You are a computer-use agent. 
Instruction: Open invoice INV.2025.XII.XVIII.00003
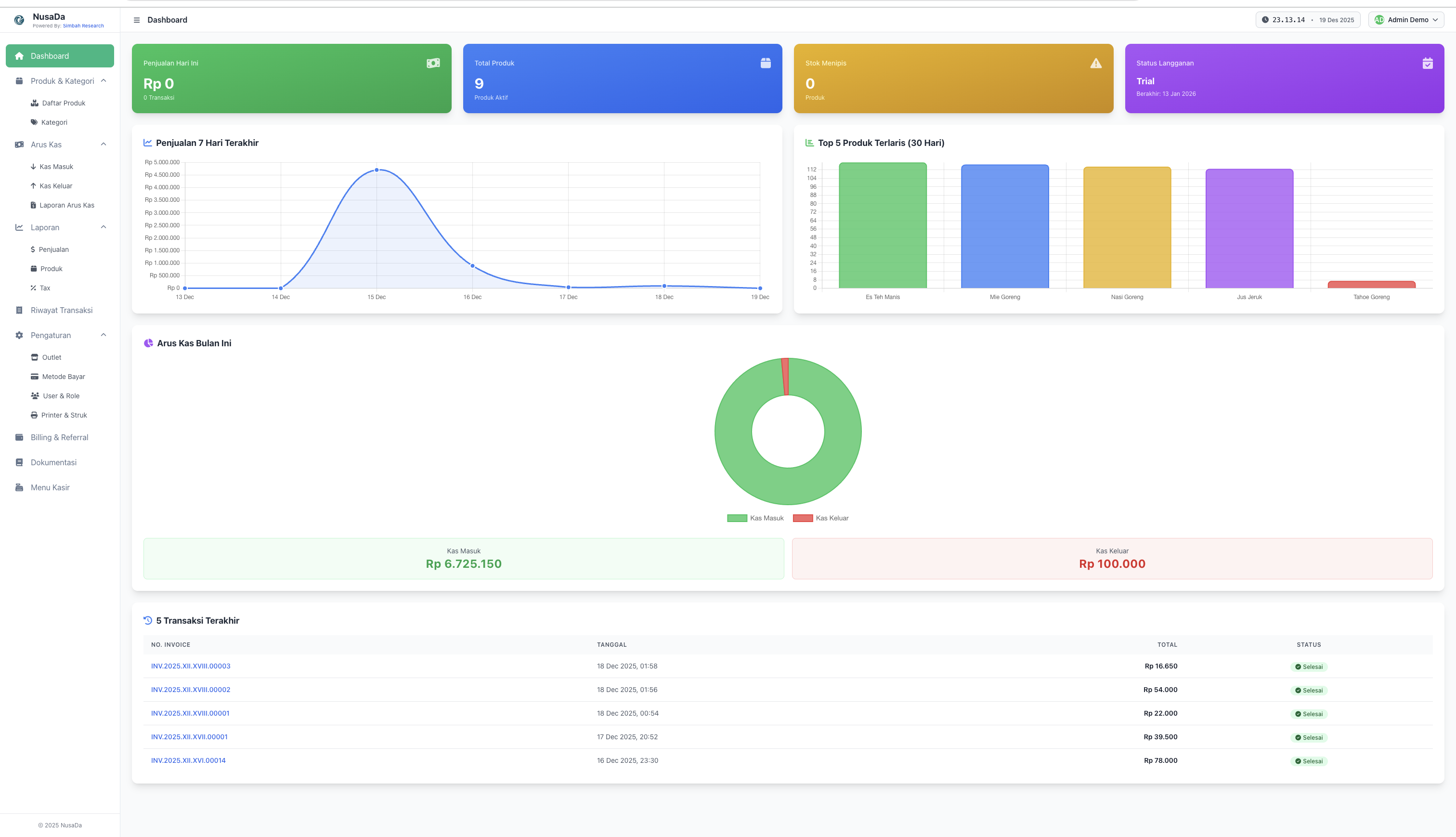(x=191, y=666)
